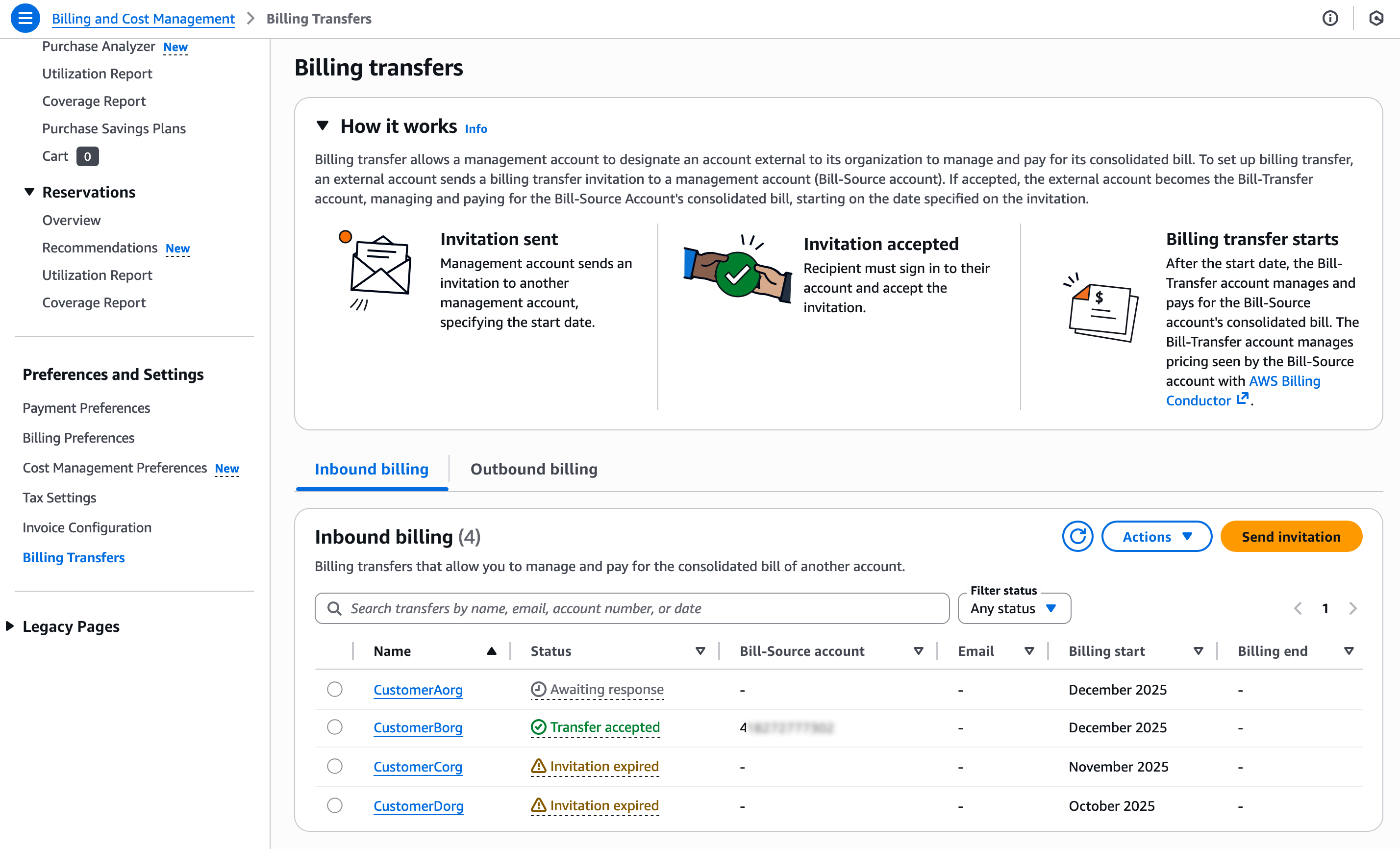Go to next page using right chevron
Viewport: 1400px width, 849px height.
coord(1353,608)
